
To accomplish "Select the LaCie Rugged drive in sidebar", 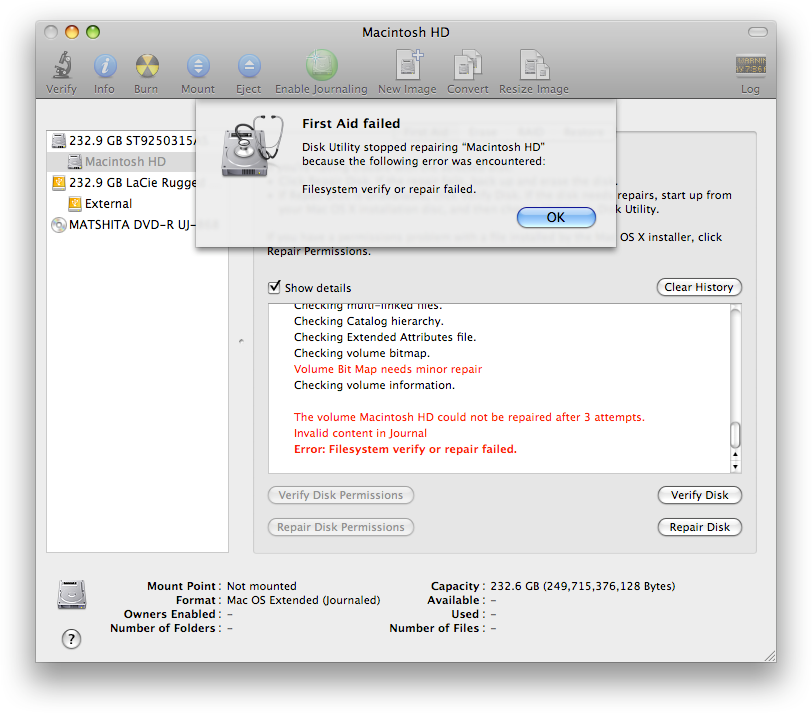I will (130, 182).
